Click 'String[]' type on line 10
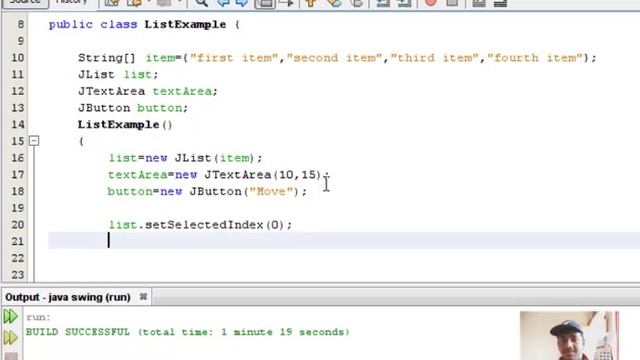The width and height of the screenshot is (640, 360). [x=107, y=58]
